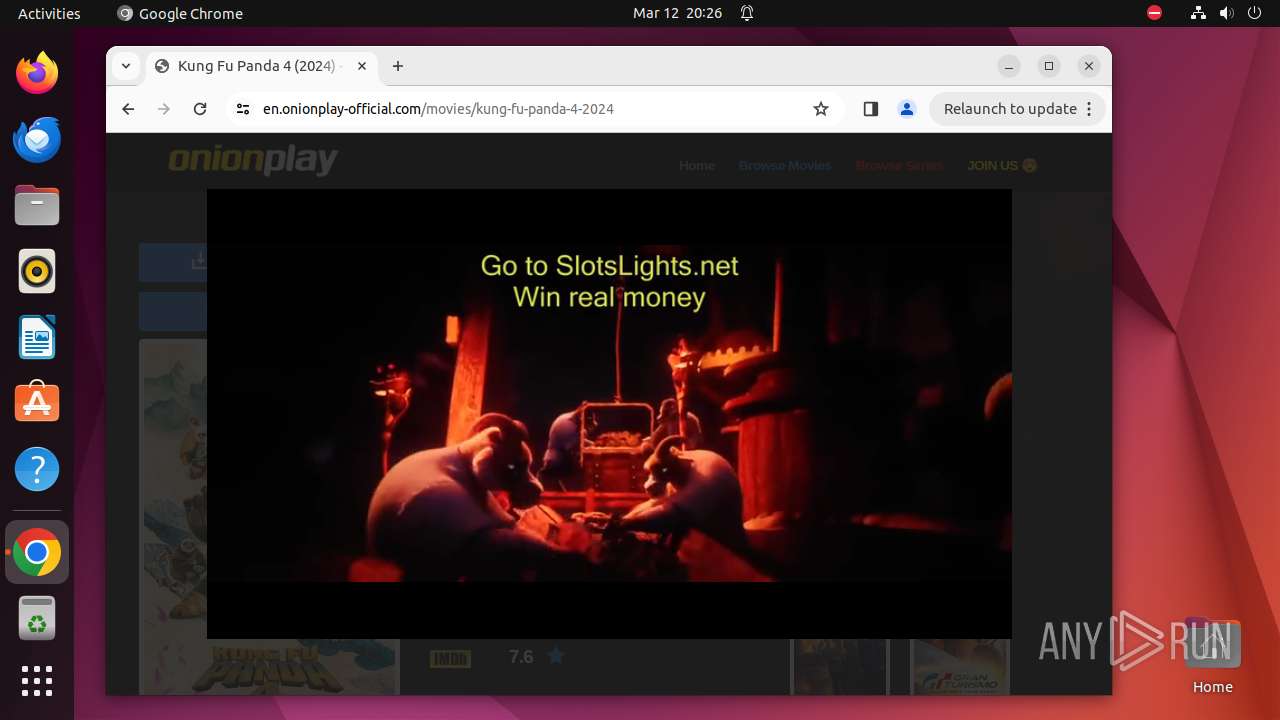Open Browse Movies in site navigation

785,165
